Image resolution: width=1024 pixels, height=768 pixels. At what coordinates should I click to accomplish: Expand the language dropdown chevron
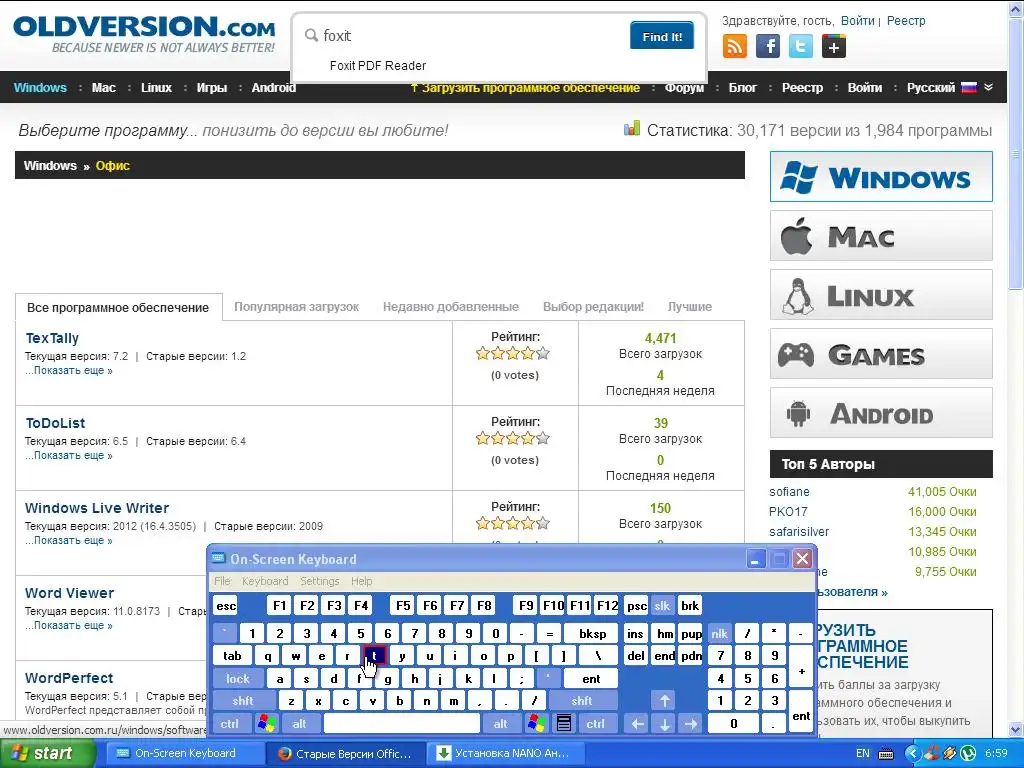(988, 88)
